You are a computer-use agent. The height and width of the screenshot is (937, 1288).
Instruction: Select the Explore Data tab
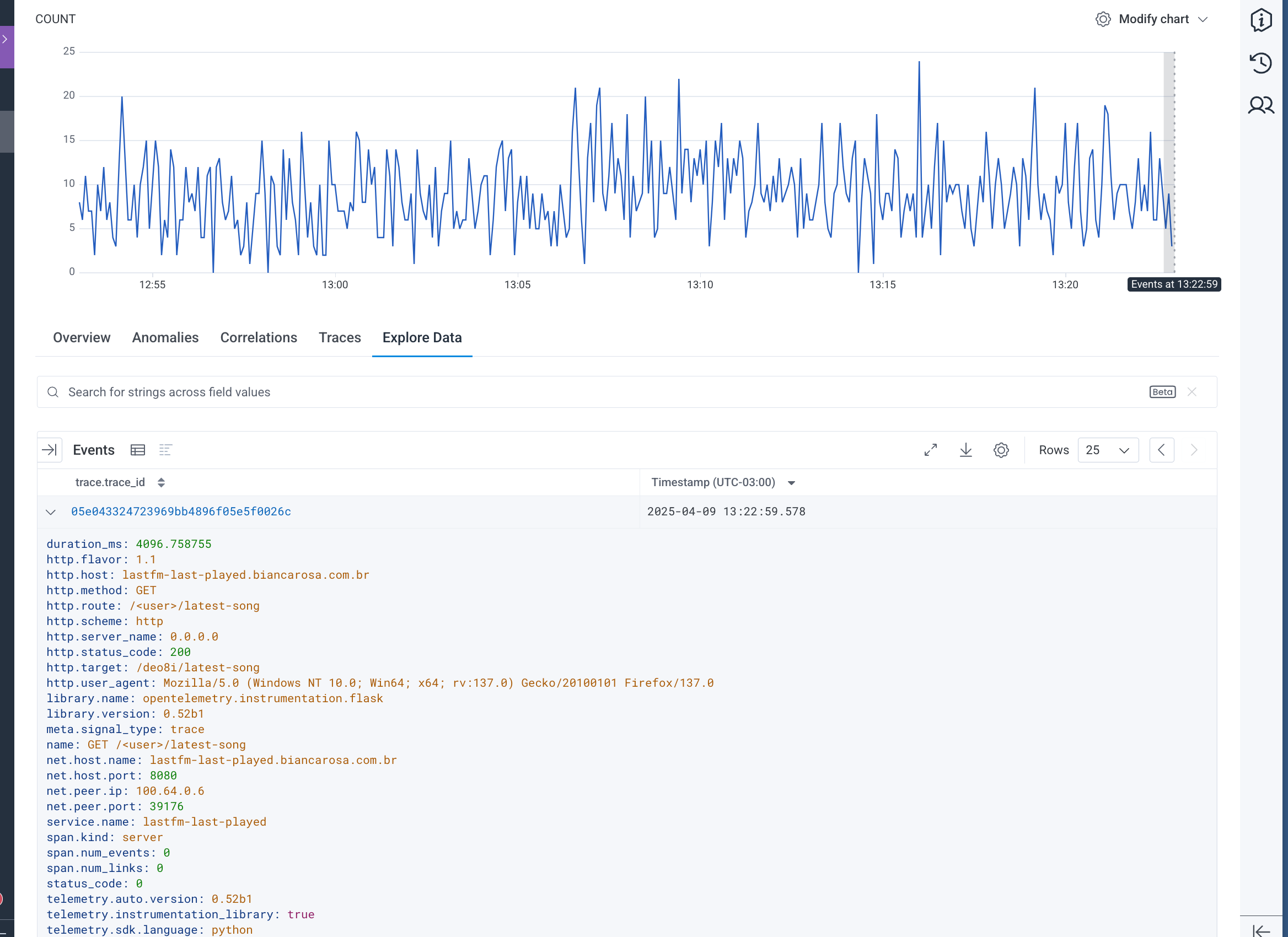(x=422, y=338)
